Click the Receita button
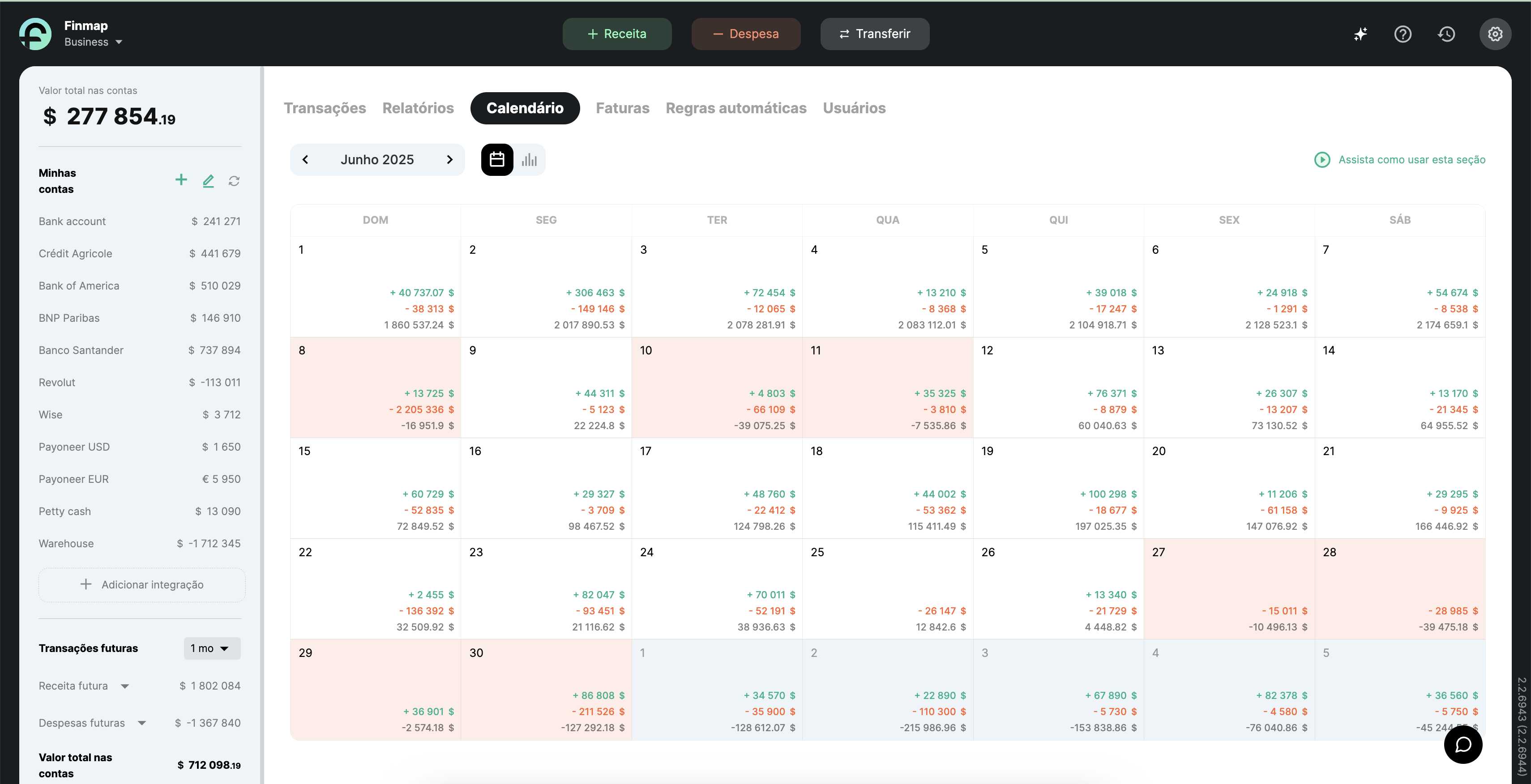The image size is (1531, 784). coord(617,34)
